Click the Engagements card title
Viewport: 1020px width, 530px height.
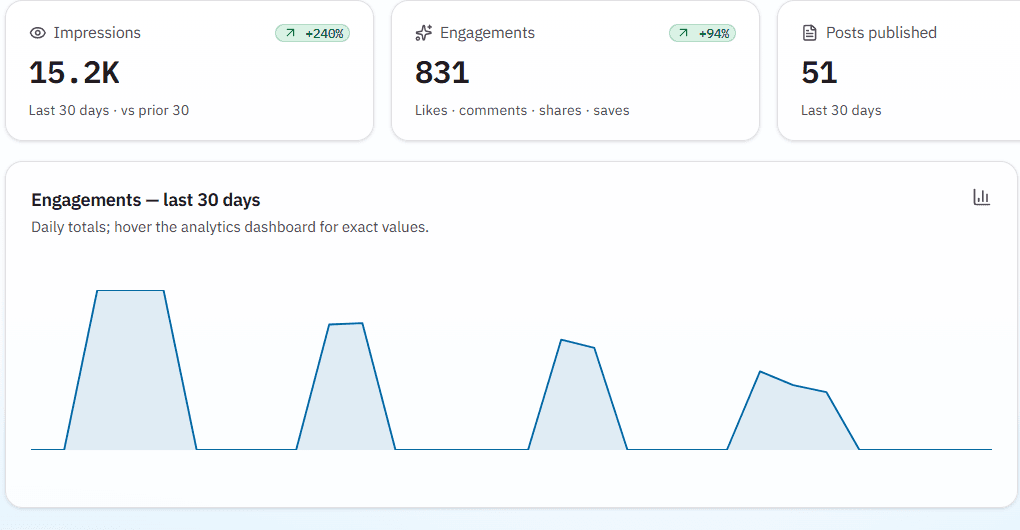[x=487, y=33]
